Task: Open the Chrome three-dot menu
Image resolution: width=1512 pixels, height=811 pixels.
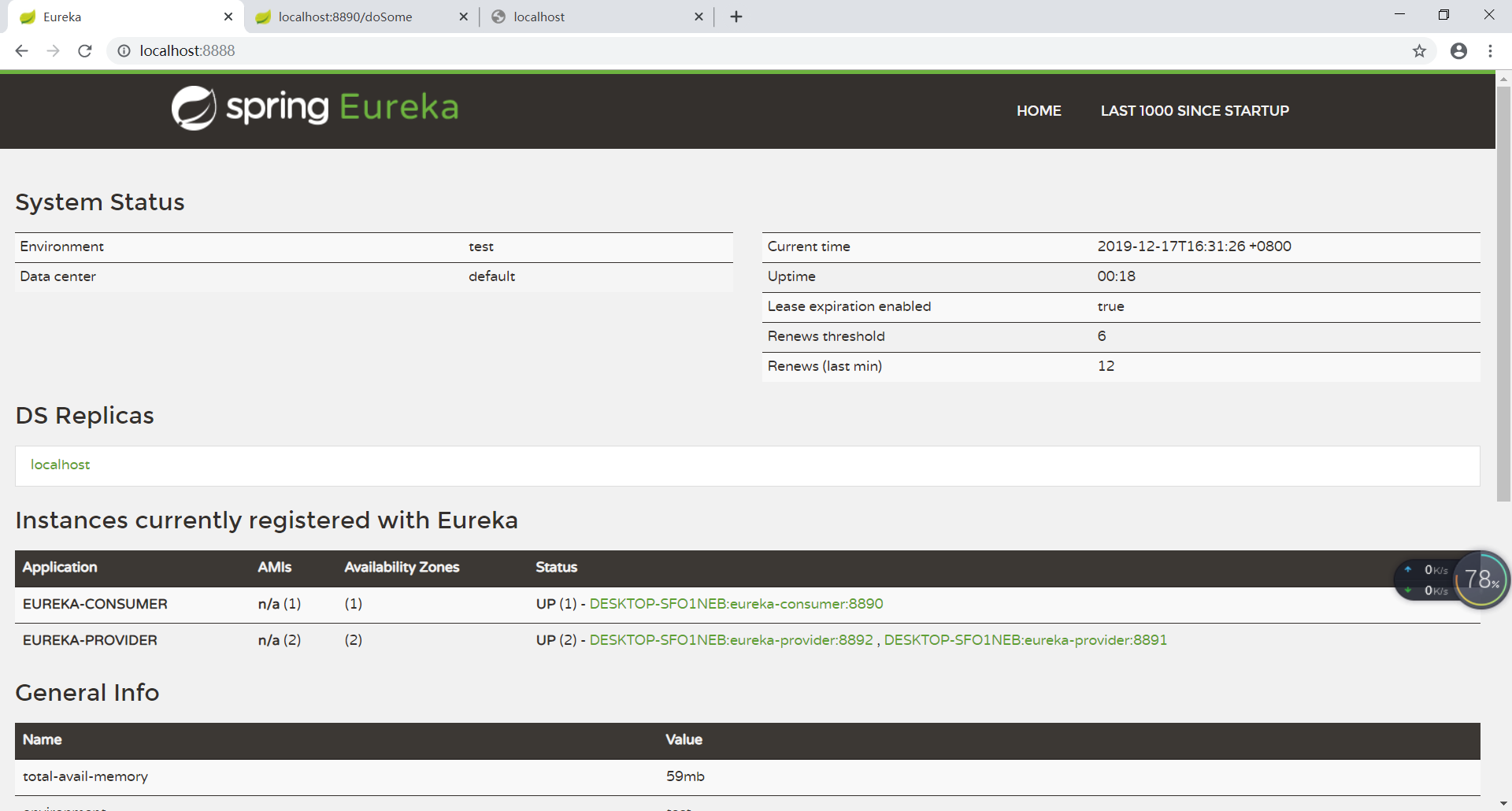Action: point(1490,51)
